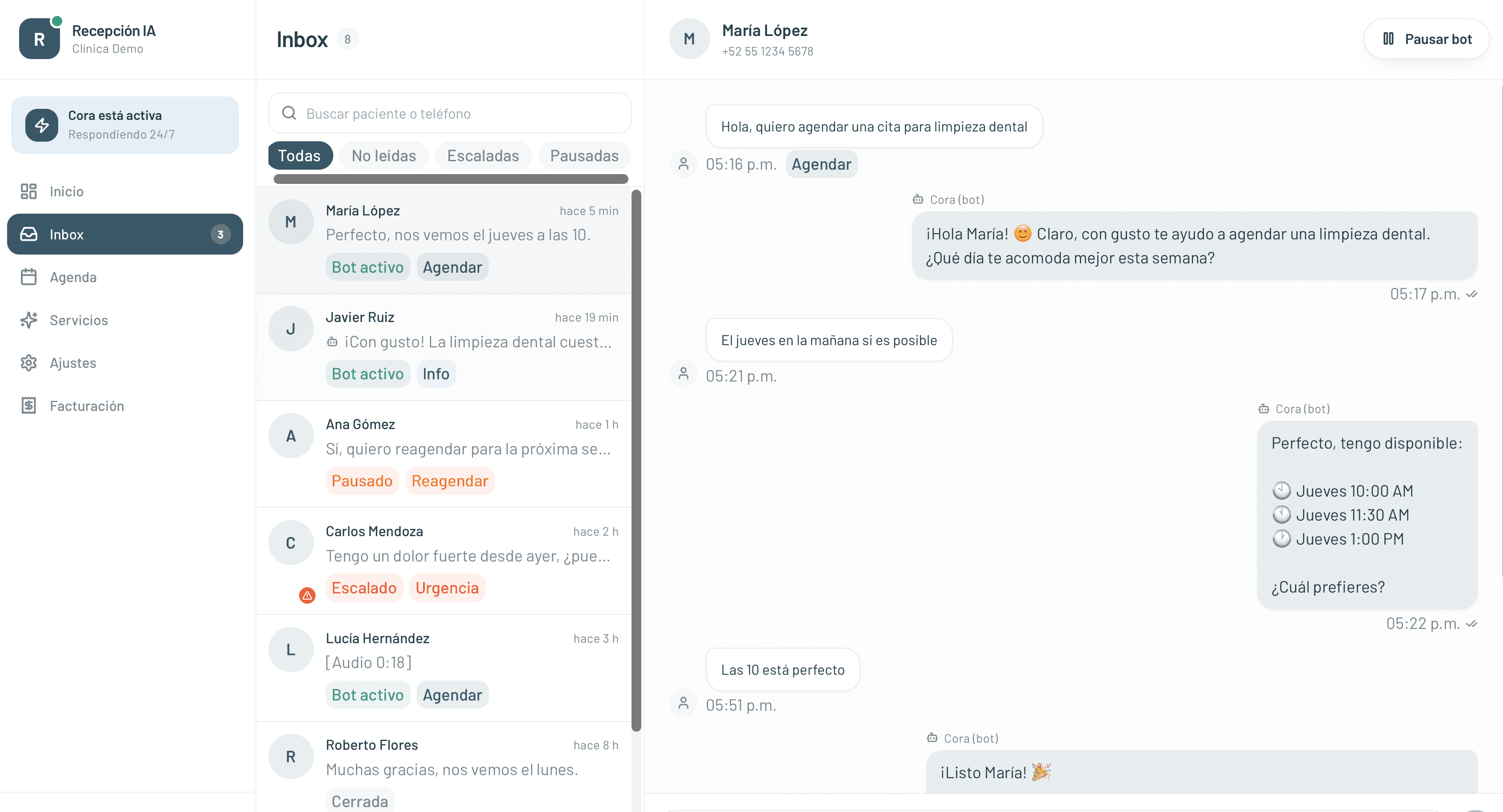The height and width of the screenshot is (812, 1503).
Task: Click the Agendar tag on Lucía Hernández
Action: coord(452,695)
